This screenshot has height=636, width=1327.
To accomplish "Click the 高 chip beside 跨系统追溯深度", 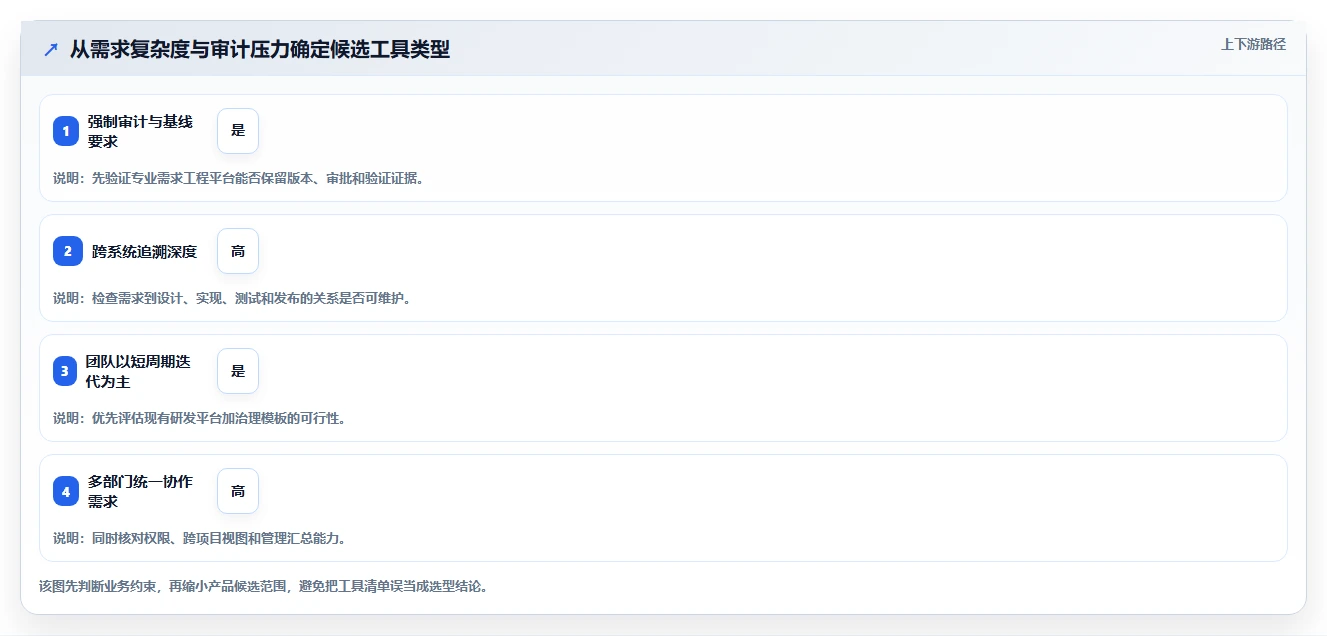I will (238, 251).
